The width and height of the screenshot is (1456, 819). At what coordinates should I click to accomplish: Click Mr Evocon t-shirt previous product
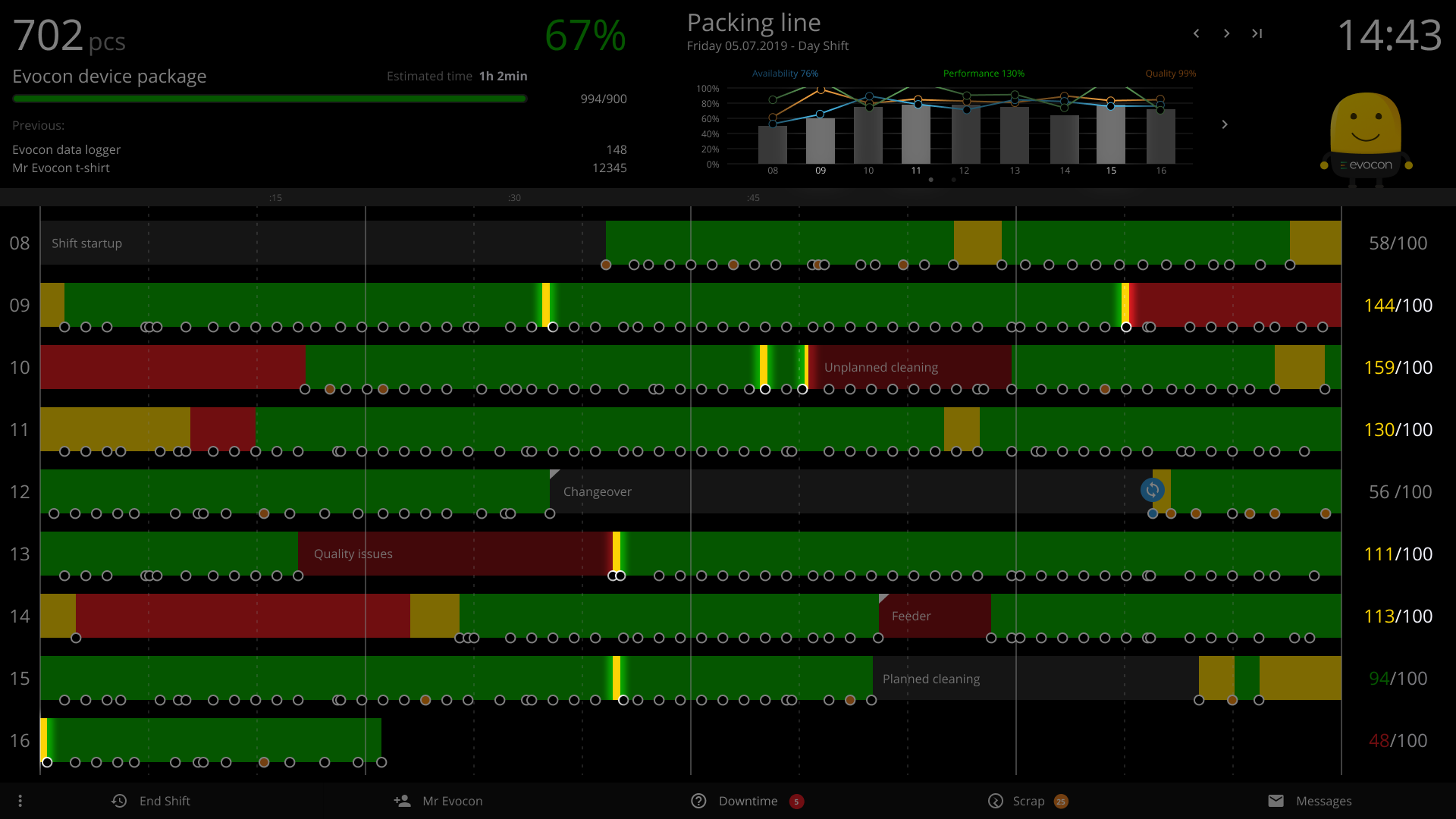point(61,168)
